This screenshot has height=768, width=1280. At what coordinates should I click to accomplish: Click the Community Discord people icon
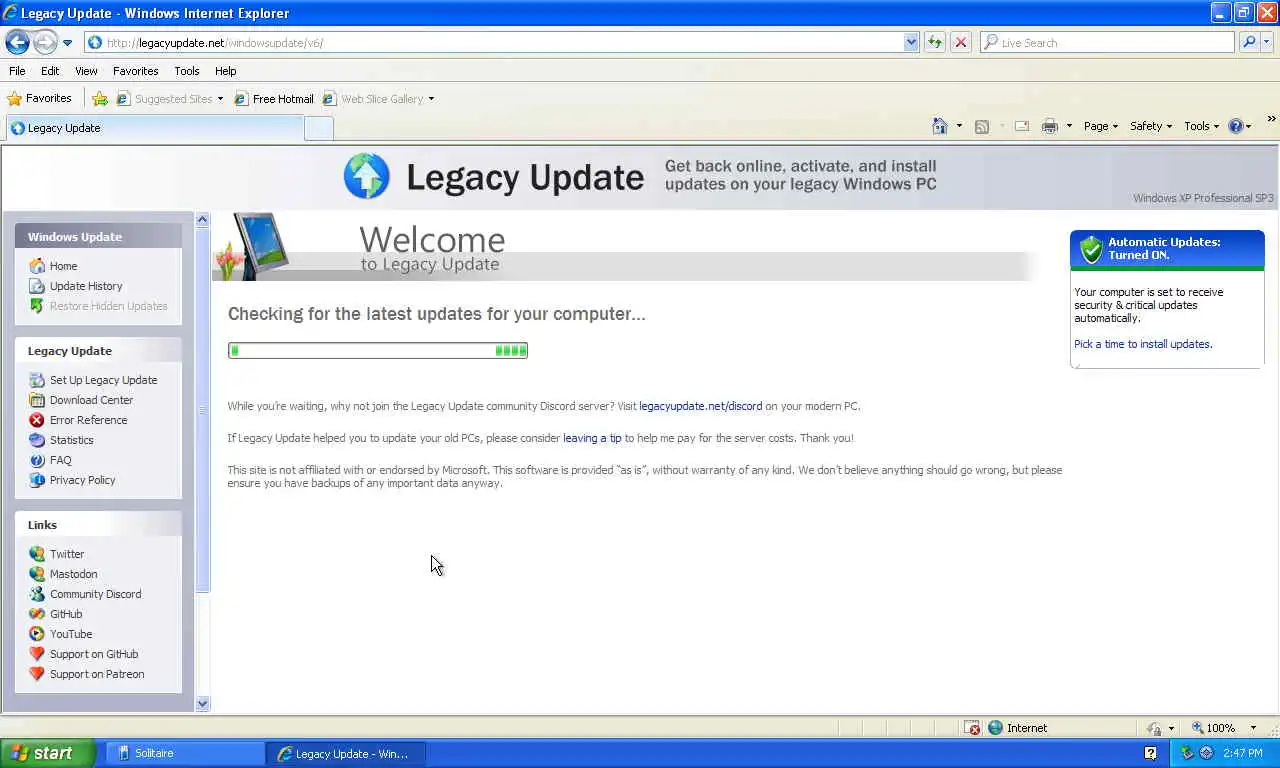click(37, 594)
